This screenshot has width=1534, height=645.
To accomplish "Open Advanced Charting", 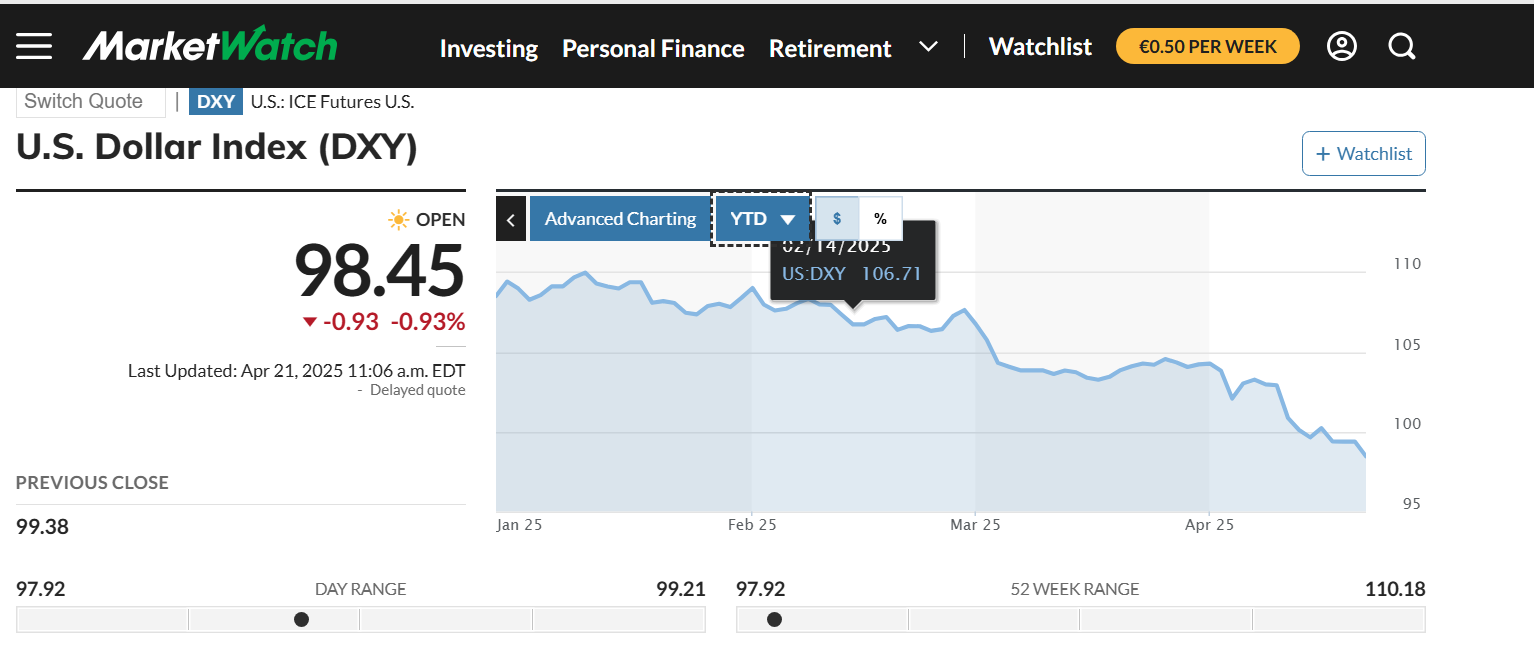I will pyautogui.click(x=620, y=219).
